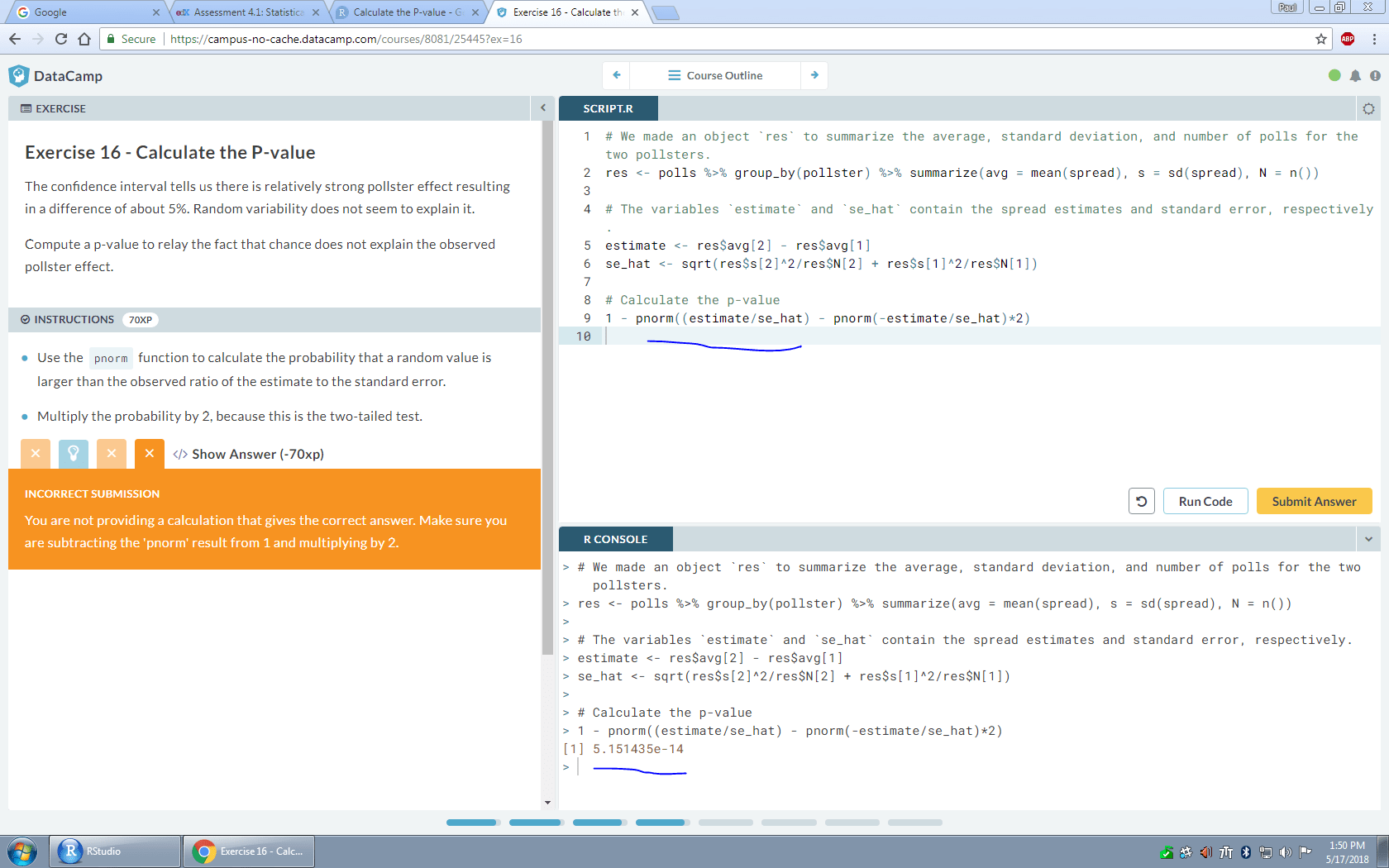
Task: Open a hint using the lightbulb icon
Action: coord(74,453)
